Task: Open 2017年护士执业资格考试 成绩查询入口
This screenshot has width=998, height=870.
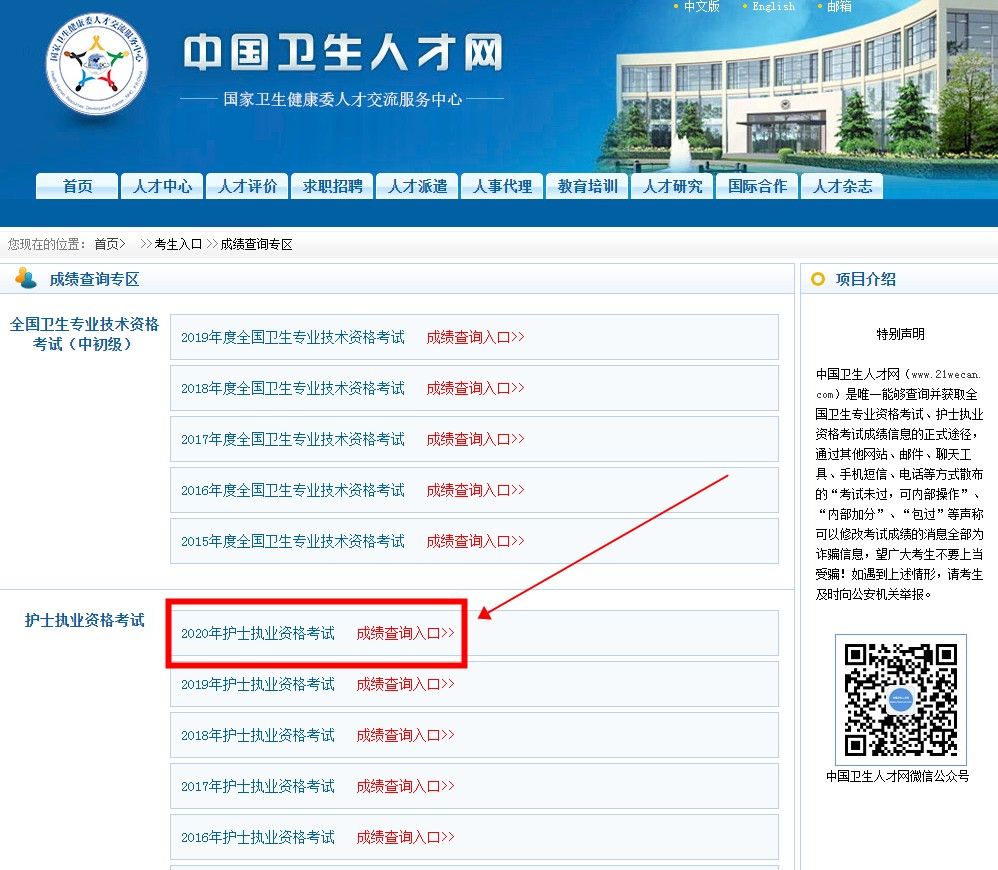Action: 405,786
